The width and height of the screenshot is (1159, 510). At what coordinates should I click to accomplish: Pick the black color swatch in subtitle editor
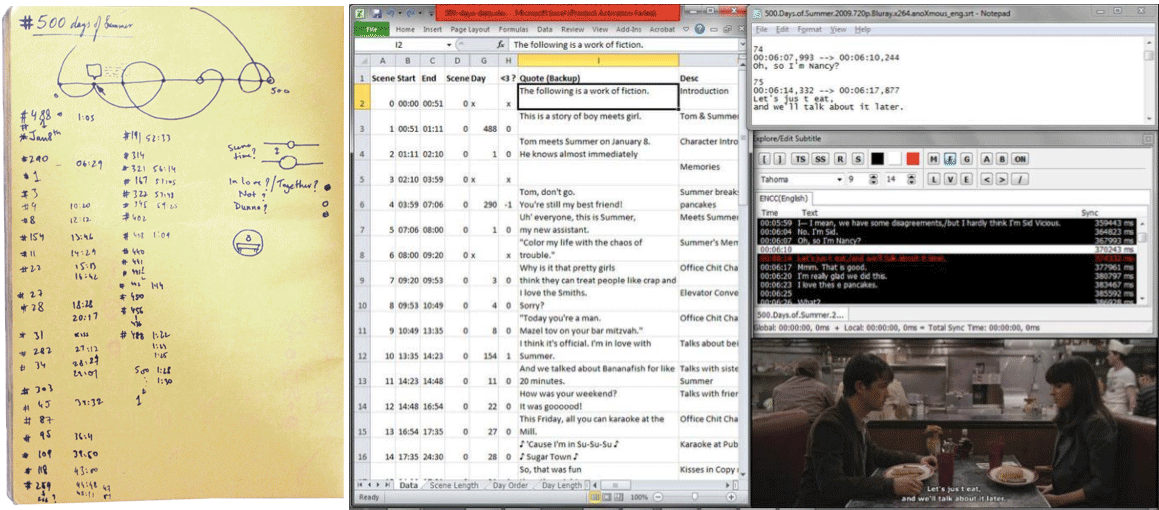pyautogui.click(x=877, y=159)
